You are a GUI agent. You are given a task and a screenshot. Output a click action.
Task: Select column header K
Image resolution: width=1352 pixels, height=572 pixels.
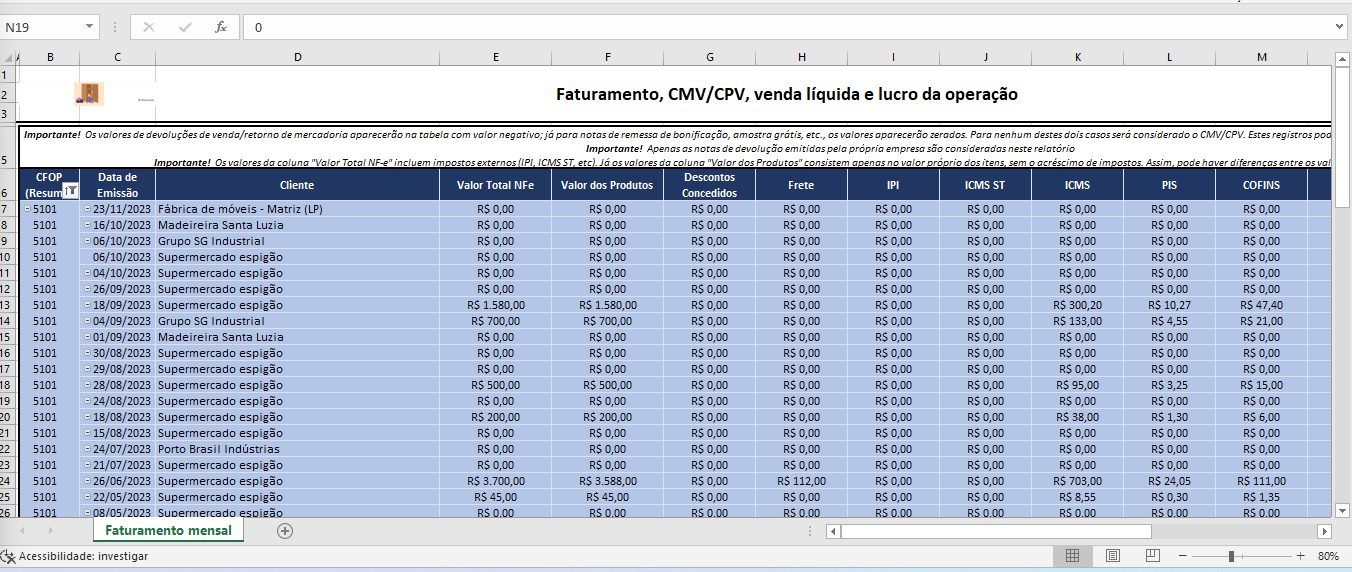(x=1077, y=57)
